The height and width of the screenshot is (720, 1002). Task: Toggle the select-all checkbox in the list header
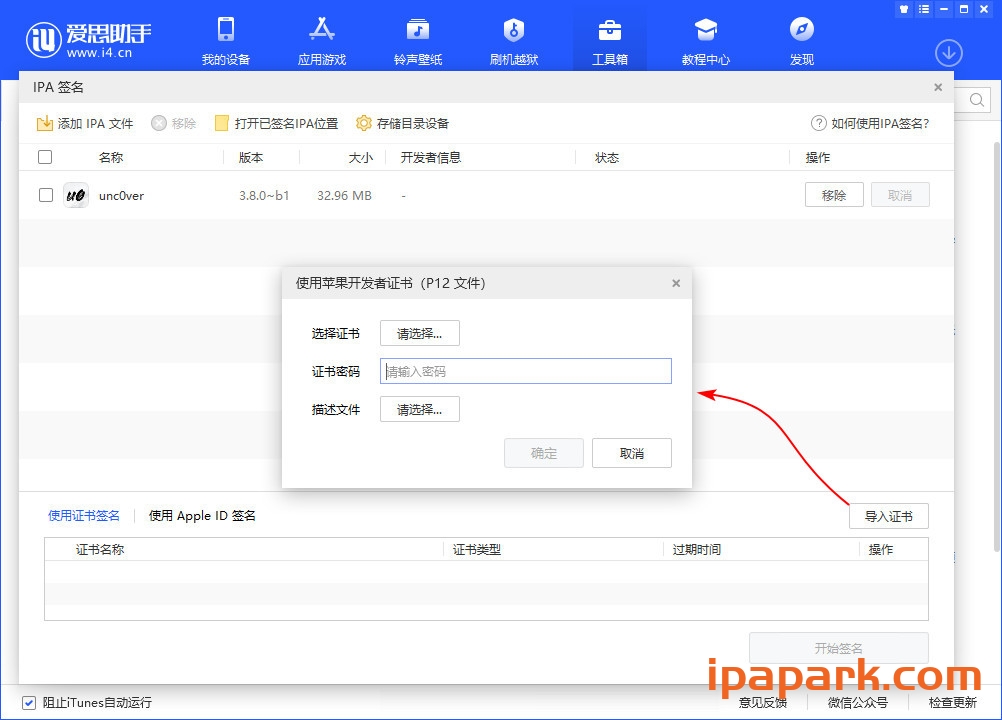point(45,157)
